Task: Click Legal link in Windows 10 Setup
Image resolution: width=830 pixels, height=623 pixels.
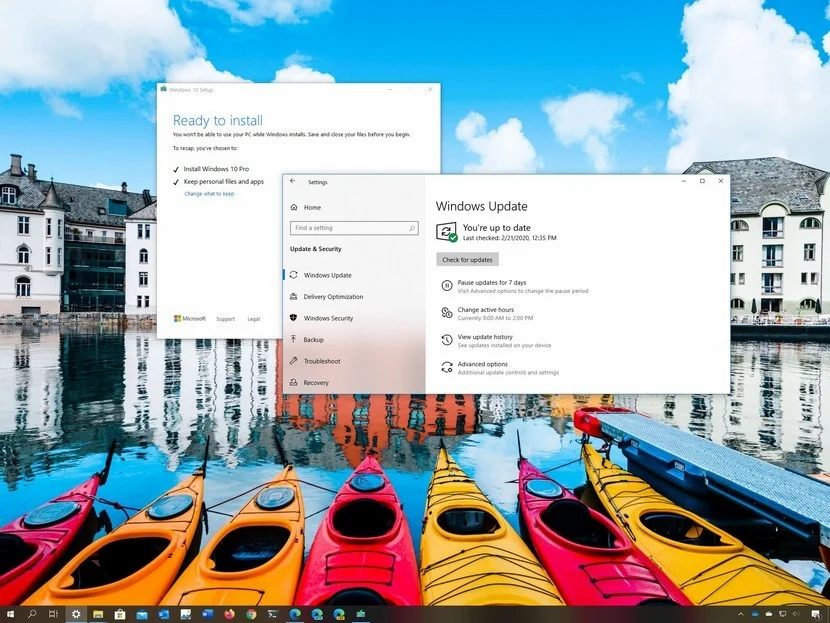Action: 254,319
